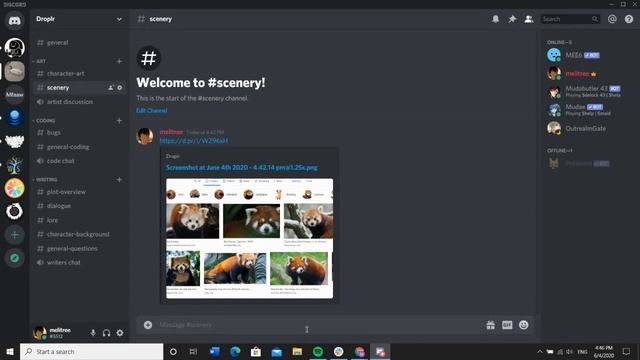640x360 pixels.
Task: Open Microsoft Edge from taskbar
Action: (235, 351)
